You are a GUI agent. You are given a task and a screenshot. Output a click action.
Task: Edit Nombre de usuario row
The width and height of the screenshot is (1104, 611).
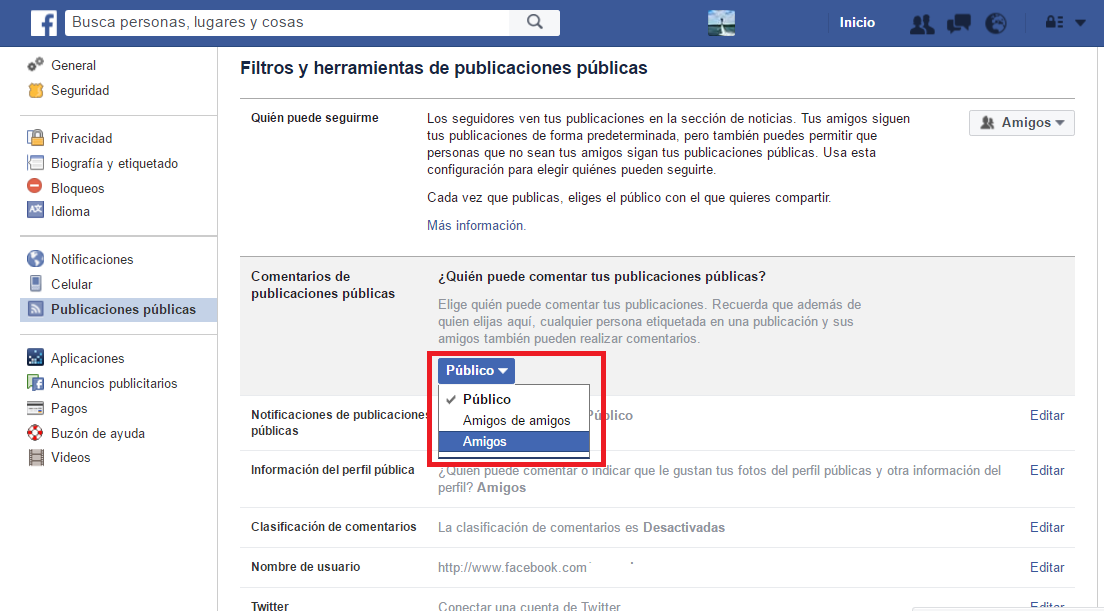[1047, 567]
